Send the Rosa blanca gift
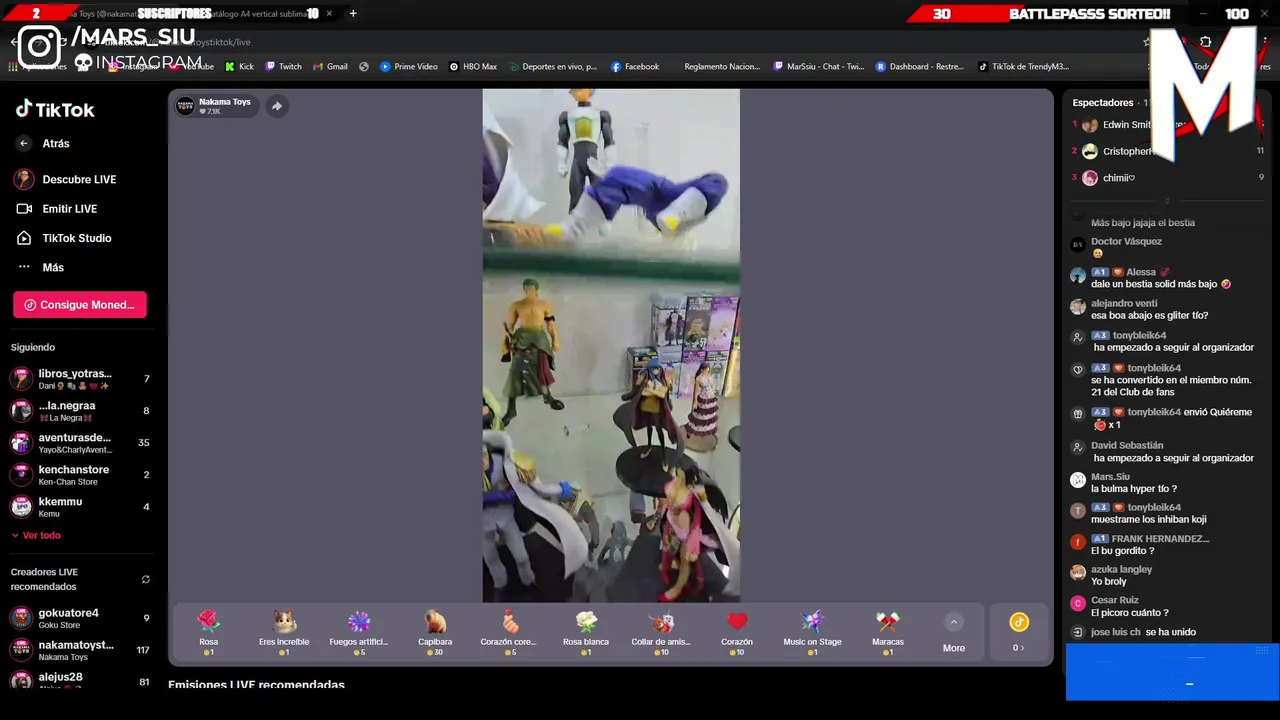 coord(586,632)
